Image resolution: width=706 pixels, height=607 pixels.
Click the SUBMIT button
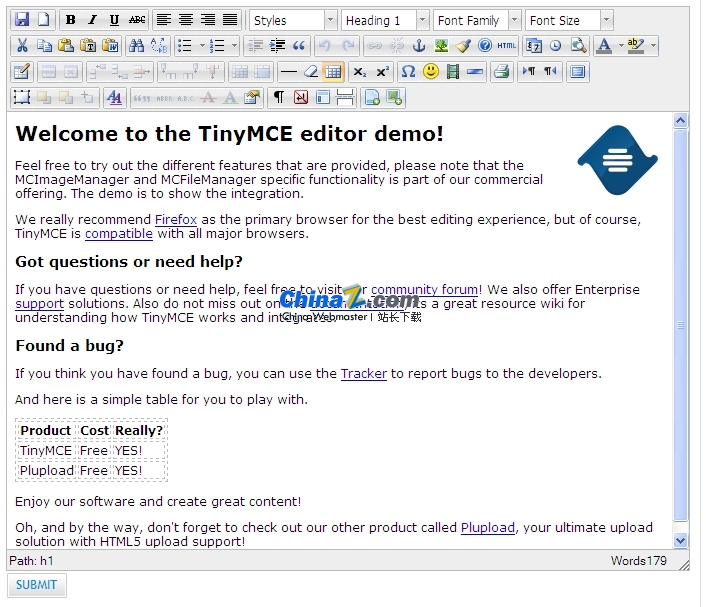pyautogui.click(x=36, y=585)
